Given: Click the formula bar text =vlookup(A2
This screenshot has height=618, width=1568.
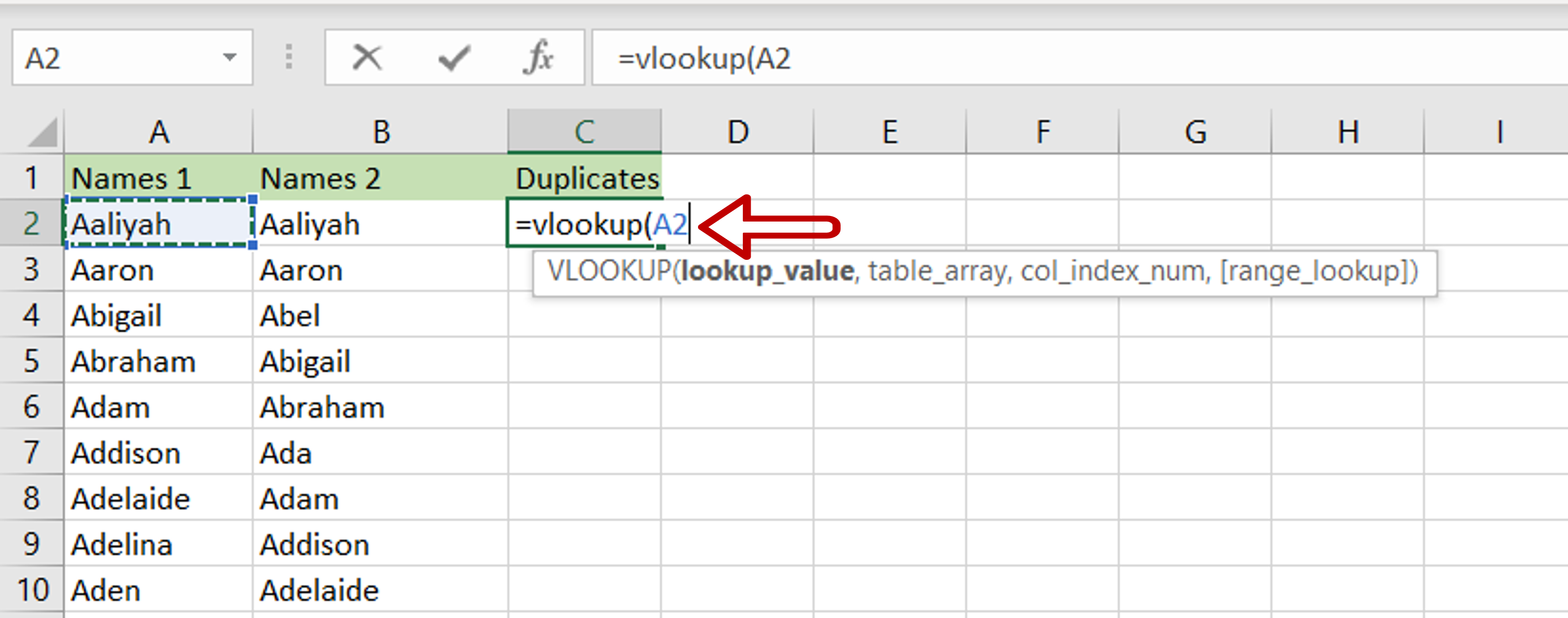Looking at the screenshot, I should click(x=704, y=59).
